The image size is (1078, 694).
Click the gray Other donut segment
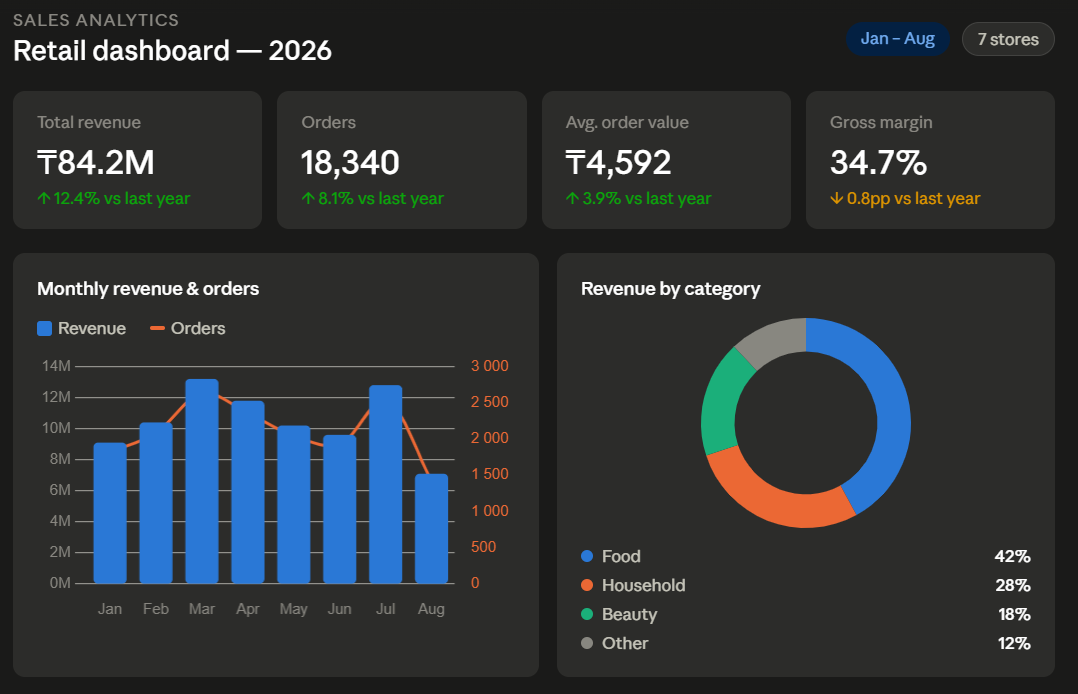point(775,340)
